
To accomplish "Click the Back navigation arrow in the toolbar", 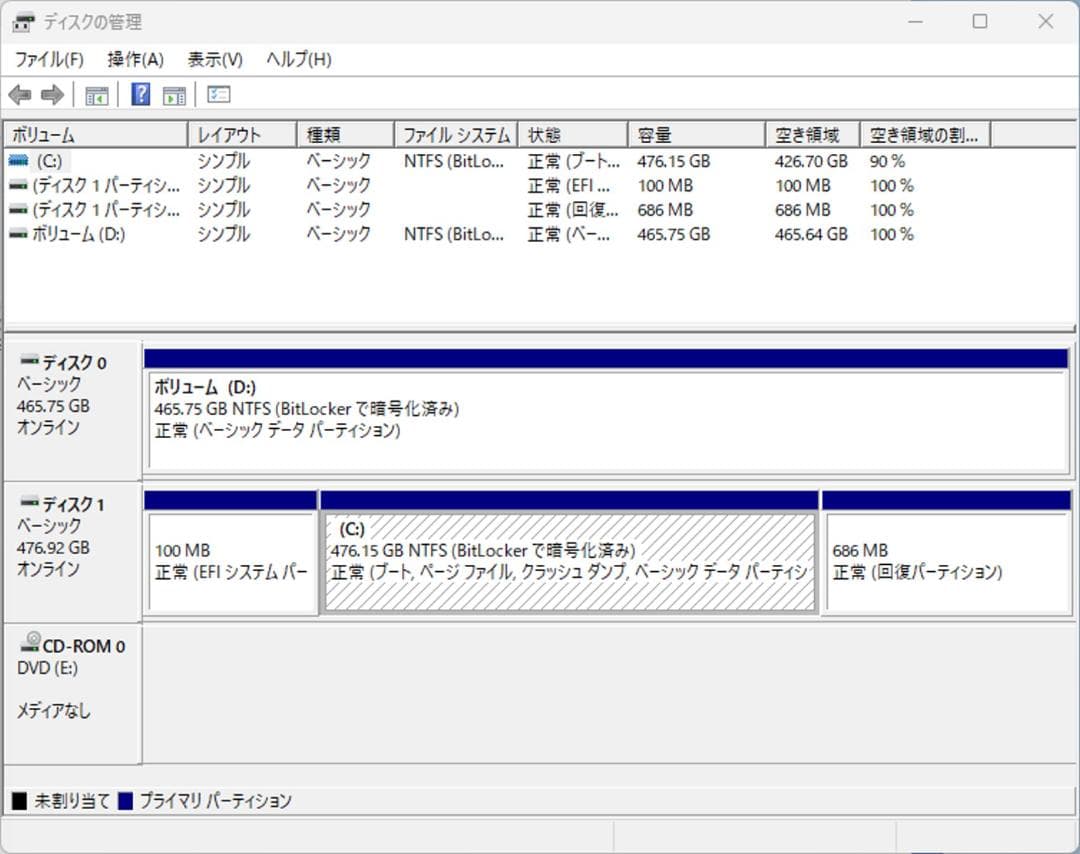I will click(x=20, y=94).
